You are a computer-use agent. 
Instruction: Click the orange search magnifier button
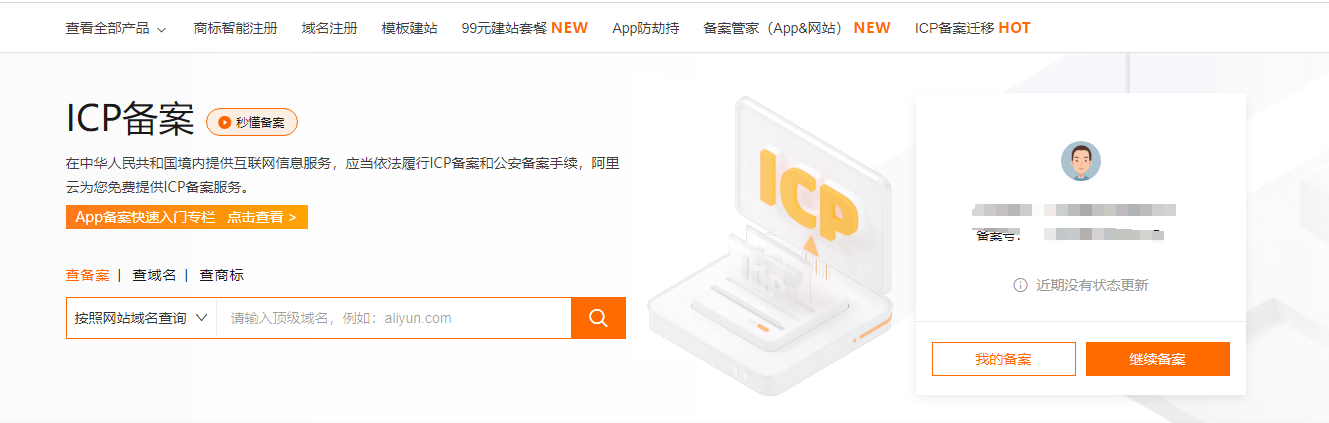coord(598,318)
